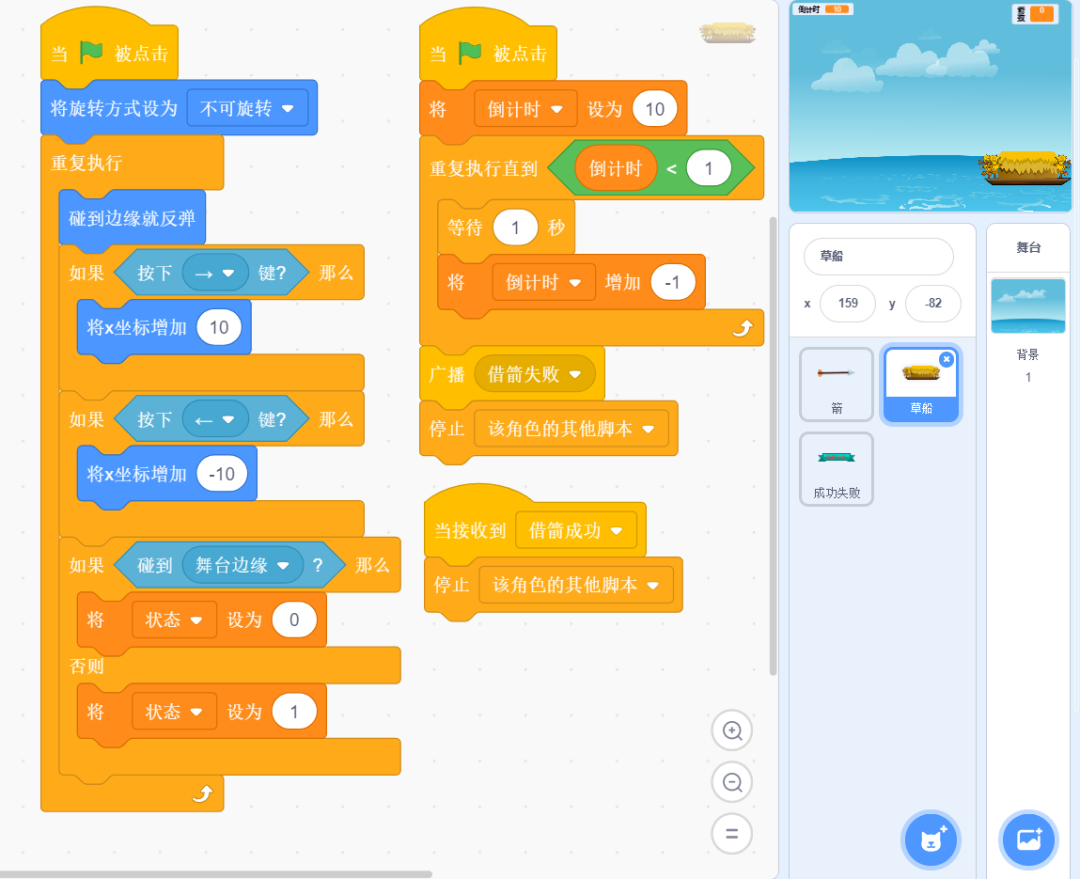Select the 箭 sprite thumbnail

[x=836, y=384]
